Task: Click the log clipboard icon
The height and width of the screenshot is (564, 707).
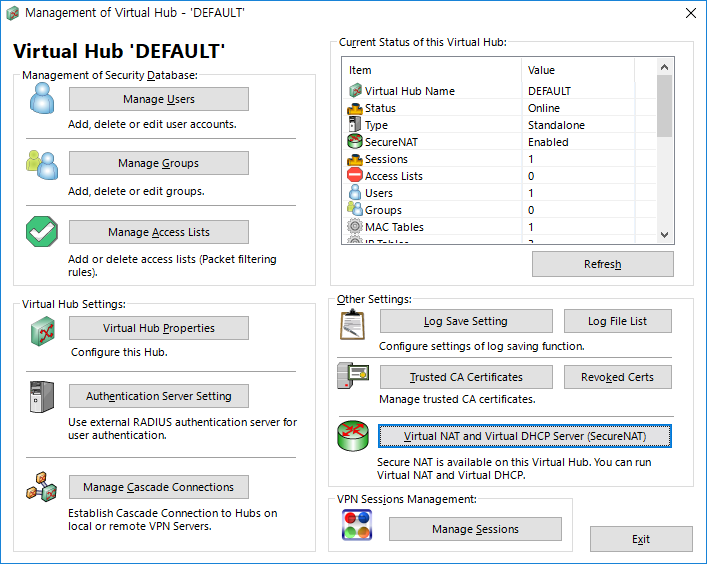Action: point(352,324)
